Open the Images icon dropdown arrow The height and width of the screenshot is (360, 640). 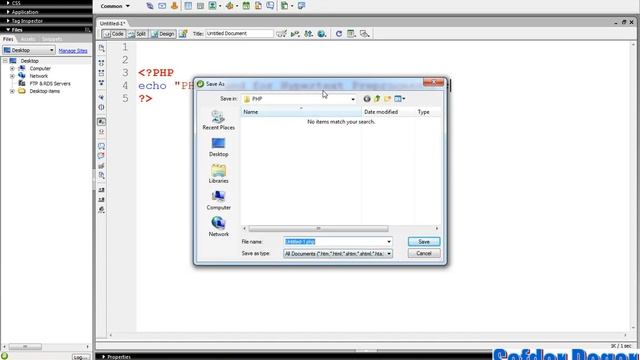click(x=220, y=6)
